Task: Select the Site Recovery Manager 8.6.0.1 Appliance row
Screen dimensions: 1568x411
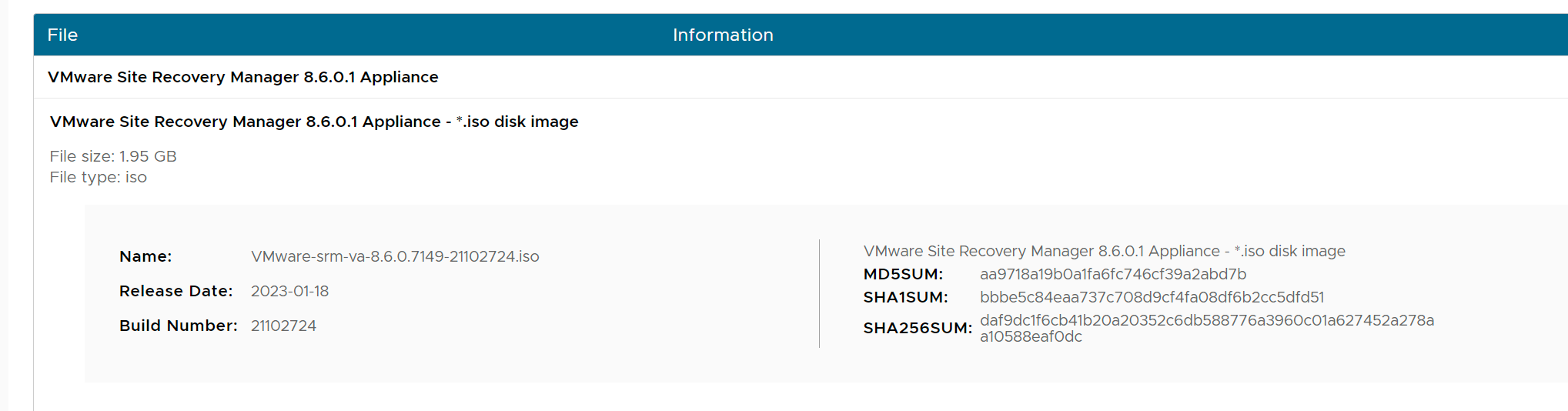Action: click(x=242, y=77)
